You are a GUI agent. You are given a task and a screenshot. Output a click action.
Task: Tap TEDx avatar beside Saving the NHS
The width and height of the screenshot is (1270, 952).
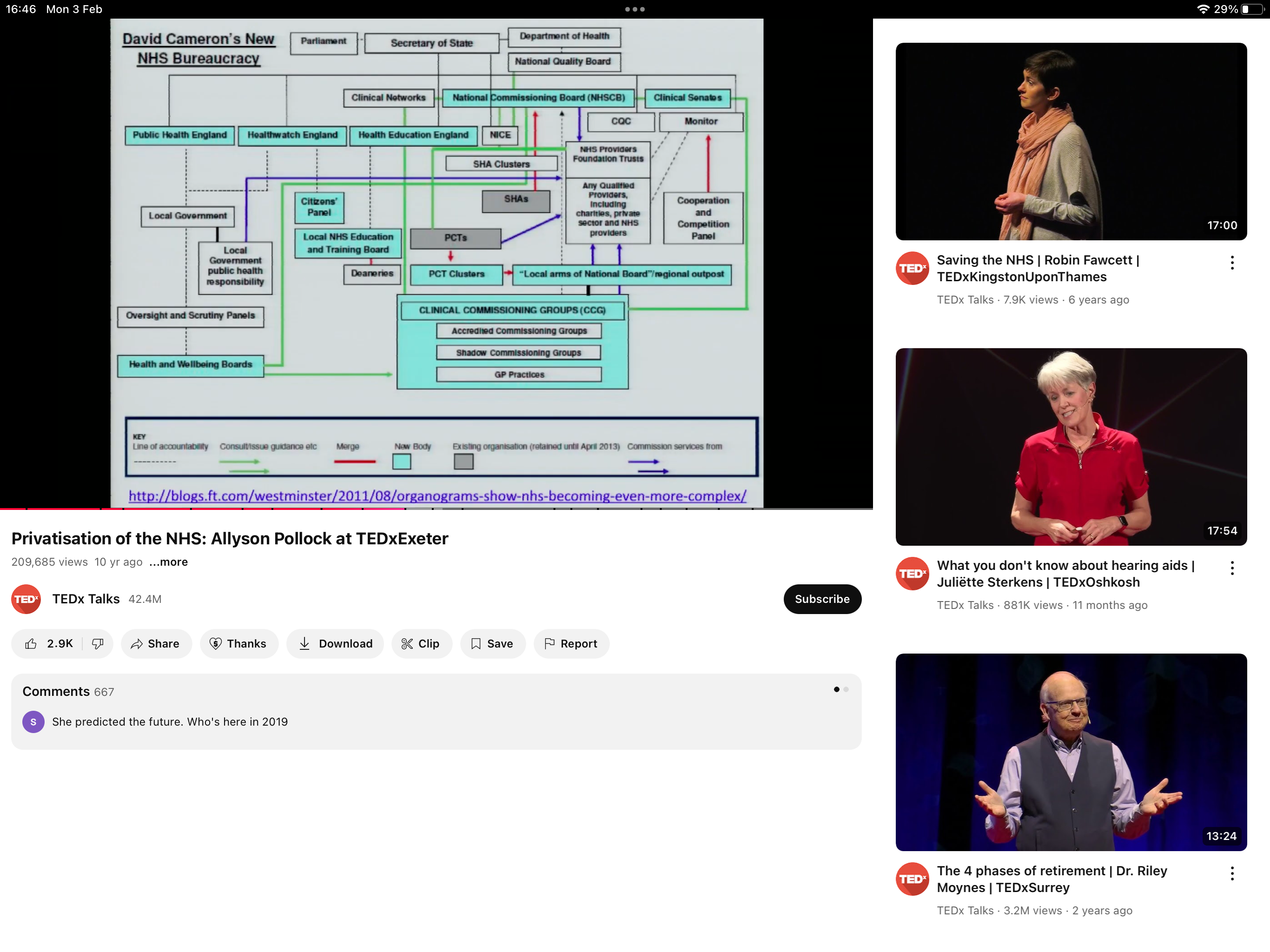click(x=913, y=268)
